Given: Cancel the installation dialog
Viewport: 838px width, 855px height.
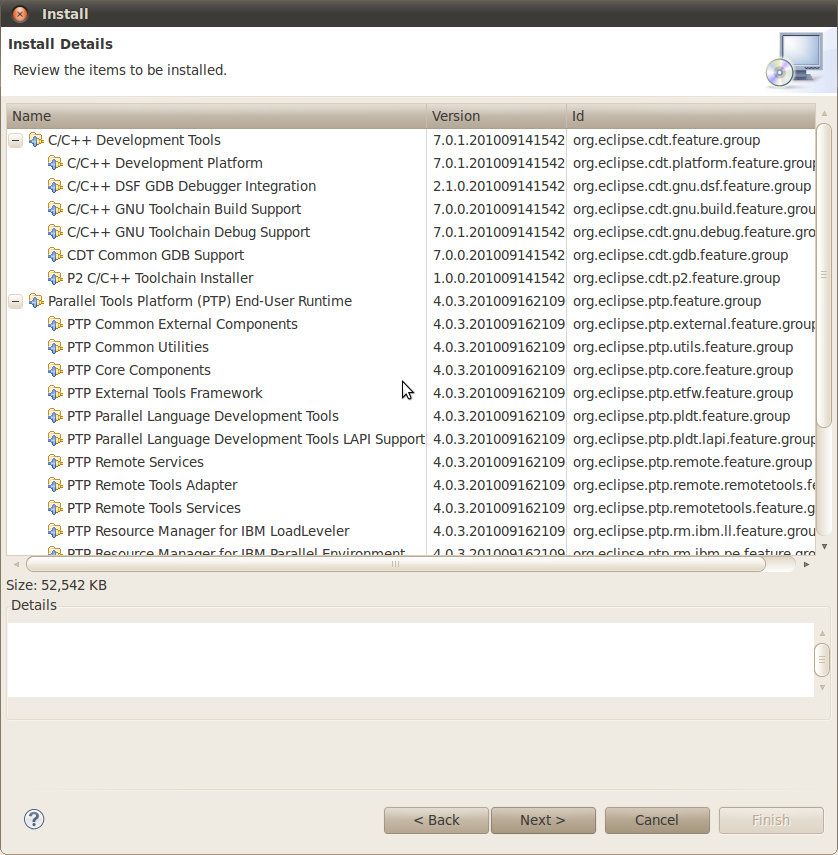Looking at the screenshot, I should coord(657,820).
